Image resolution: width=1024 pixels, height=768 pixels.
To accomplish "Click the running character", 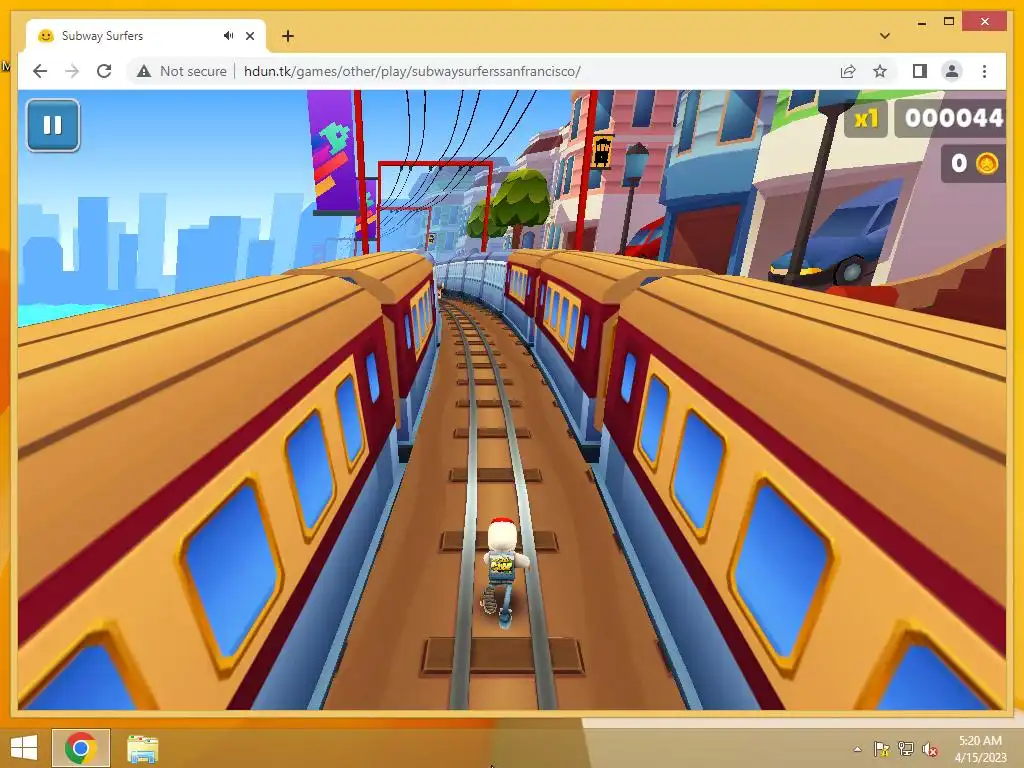I will point(502,571).
